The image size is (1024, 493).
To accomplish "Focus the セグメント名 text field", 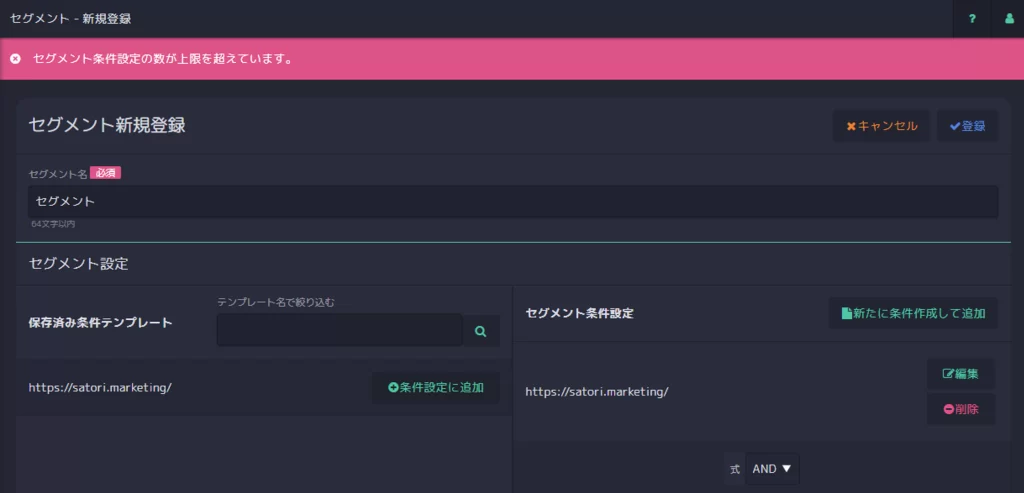I will point(513,202).
